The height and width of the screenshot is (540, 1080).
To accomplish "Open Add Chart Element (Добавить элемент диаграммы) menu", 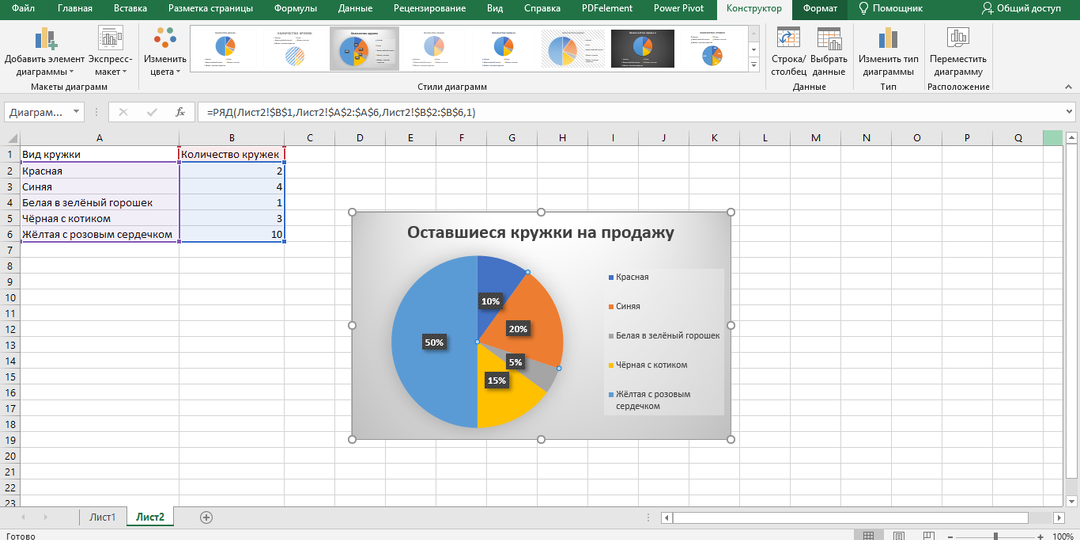I will coord(45,52).
